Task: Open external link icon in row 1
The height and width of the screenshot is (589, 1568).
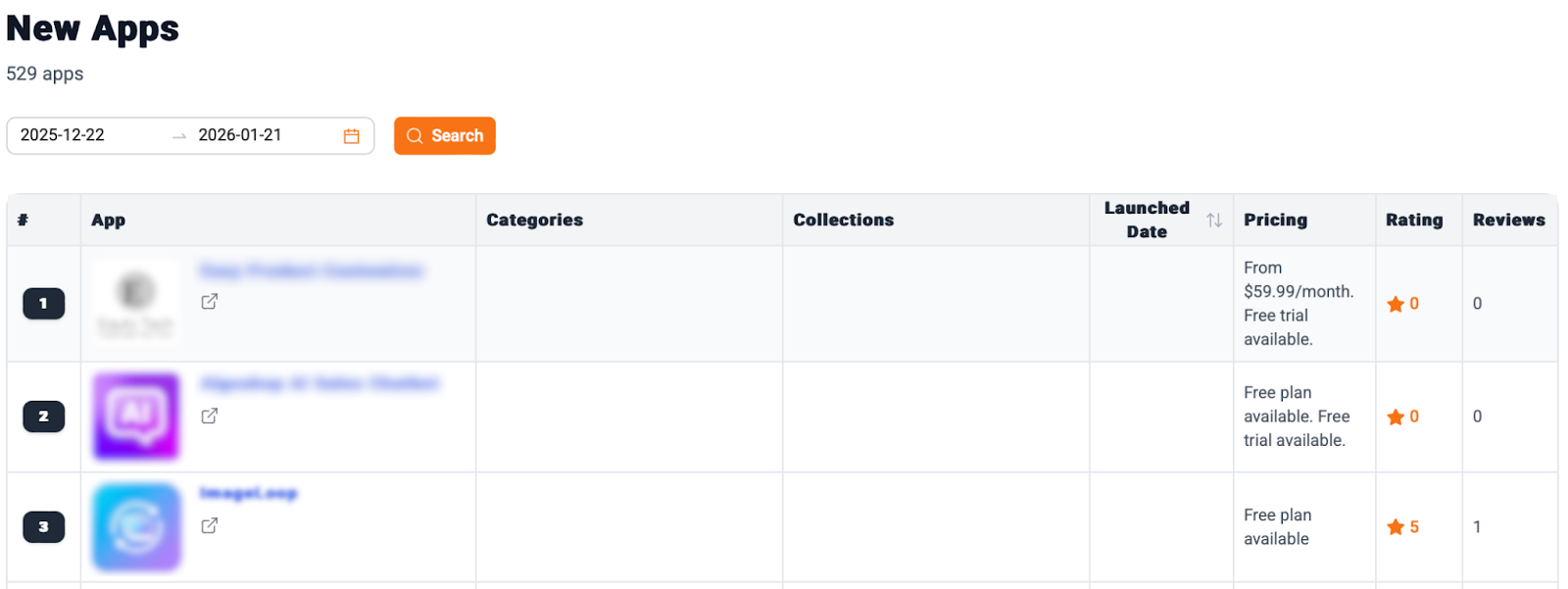Action: coord(210,302)
